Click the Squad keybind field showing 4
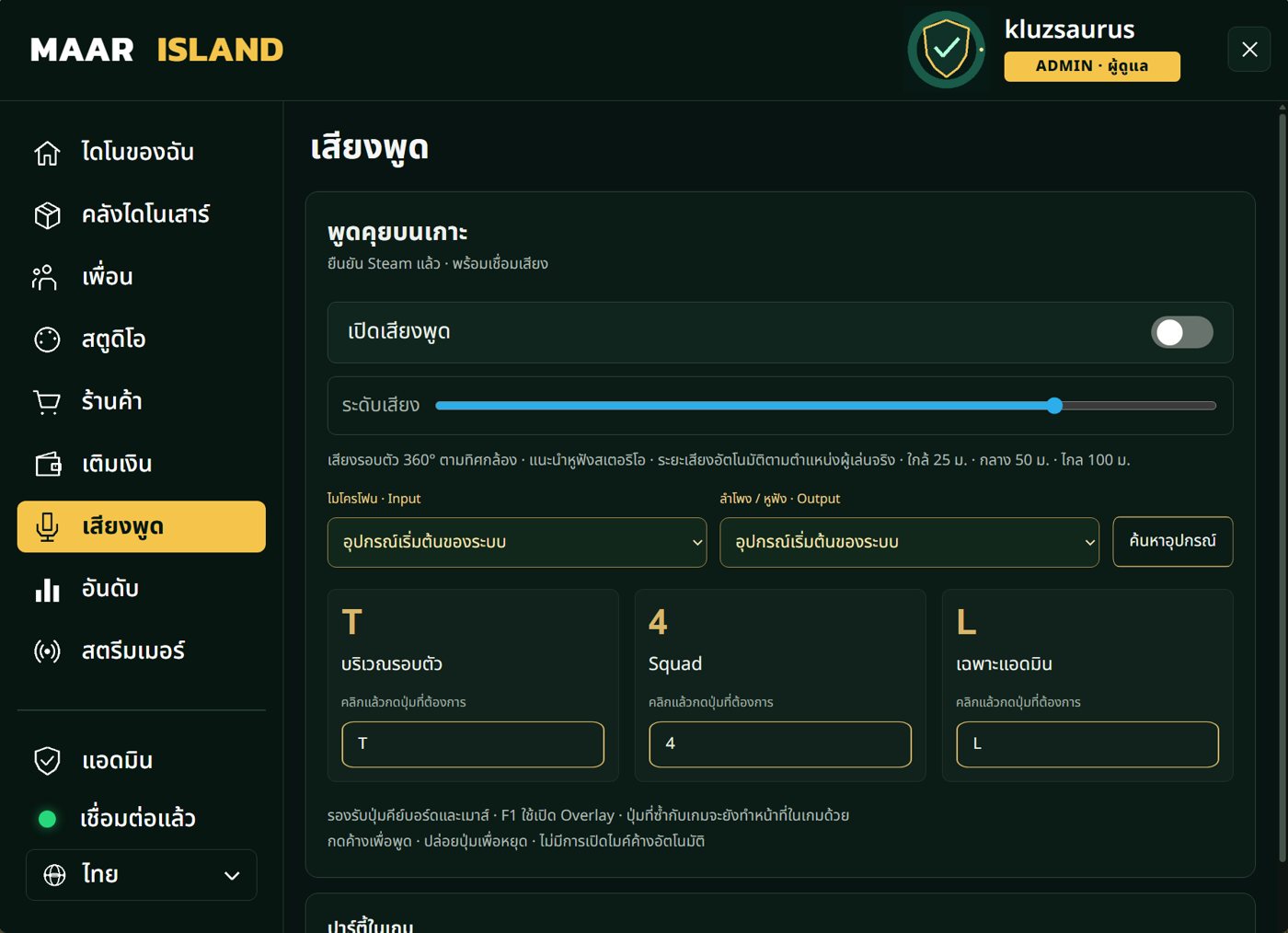The width and height of the screenshot is (1288, 933). pyautogui.click(x=780, y=744)
